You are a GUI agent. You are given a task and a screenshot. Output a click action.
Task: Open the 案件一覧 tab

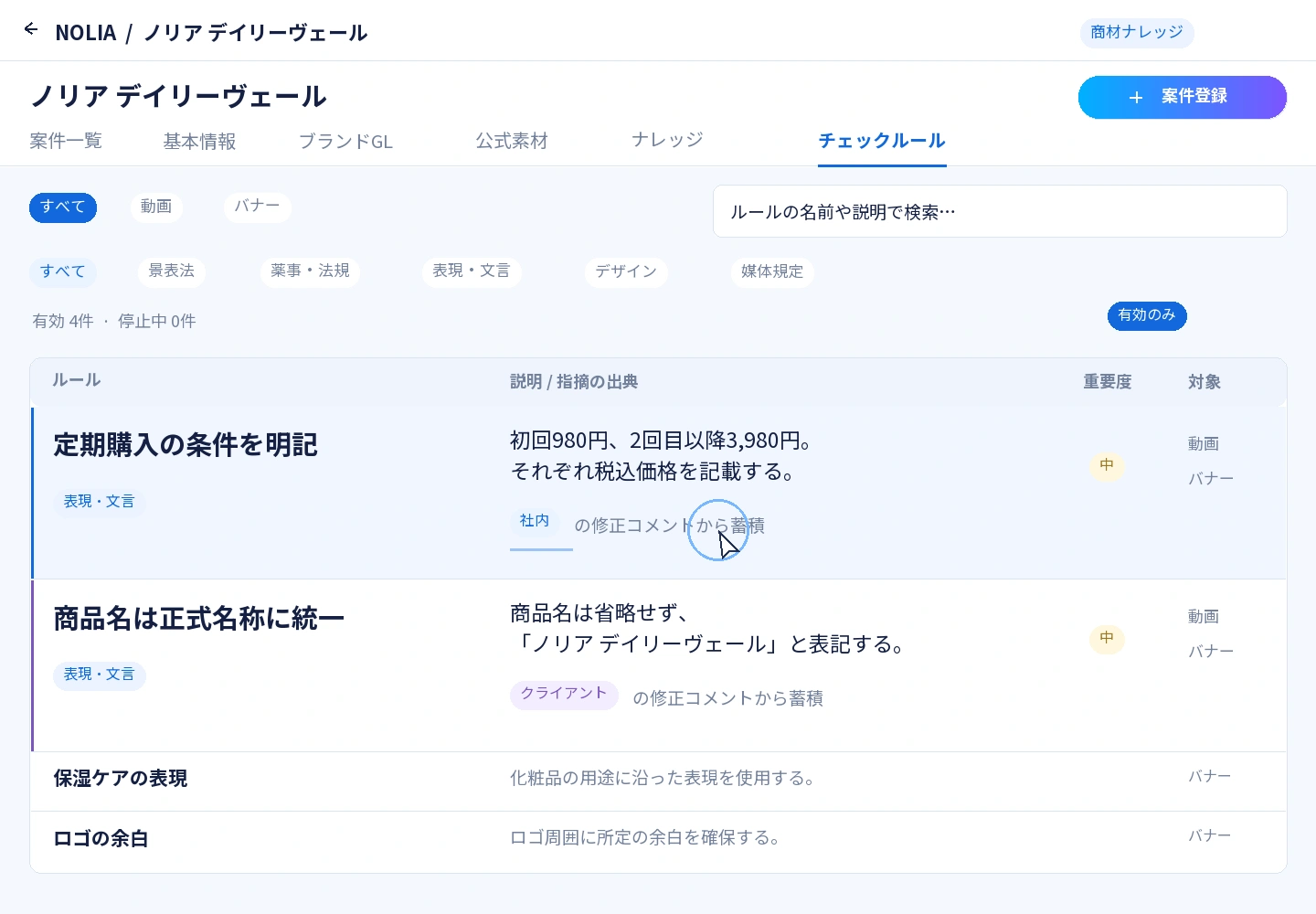[x=66, y=141]
